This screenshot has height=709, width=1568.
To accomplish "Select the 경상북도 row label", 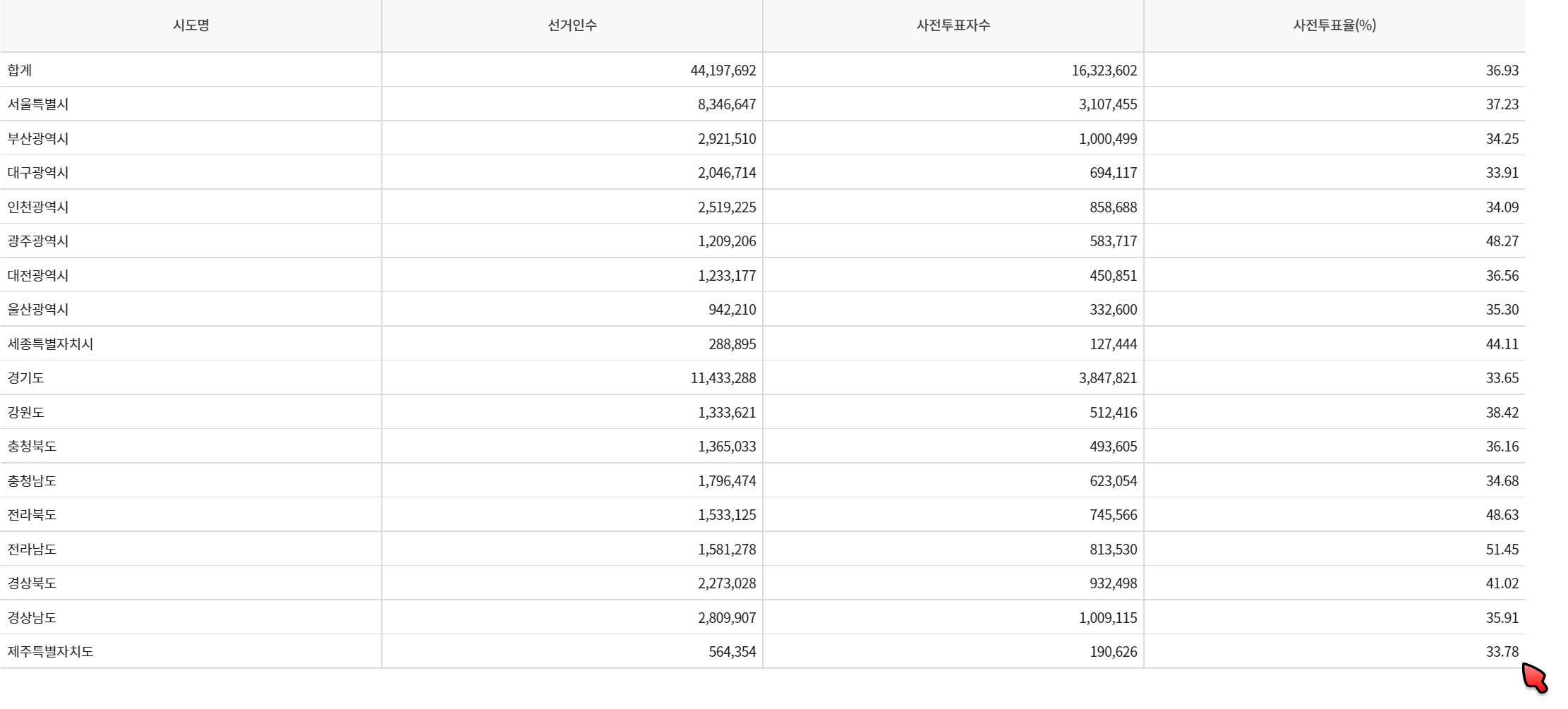I will click(x=32, y=583).
